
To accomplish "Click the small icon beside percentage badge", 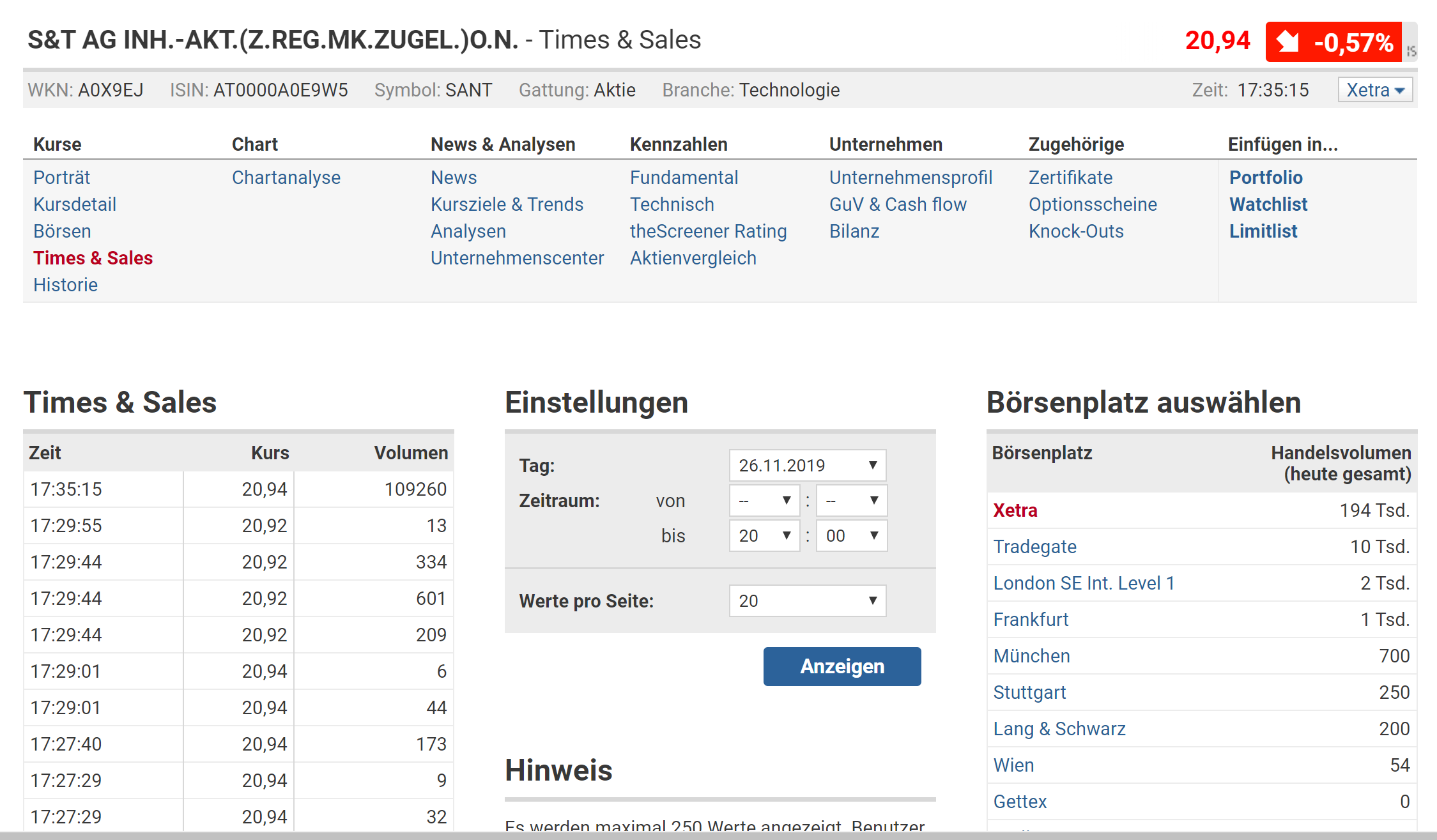I will (x=1411, y=50).
